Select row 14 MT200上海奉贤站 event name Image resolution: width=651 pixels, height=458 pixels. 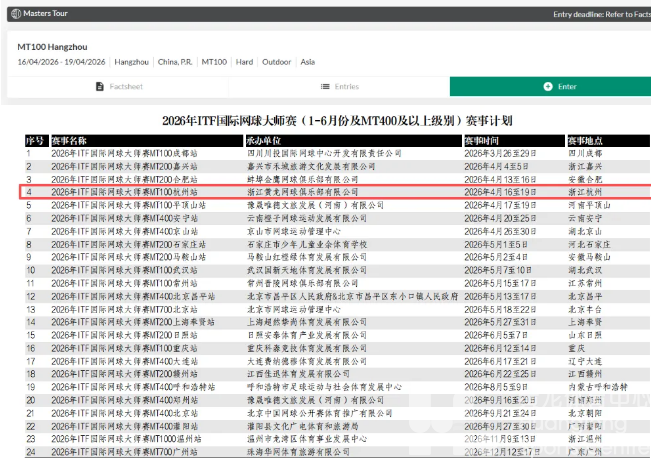[133, 322]
